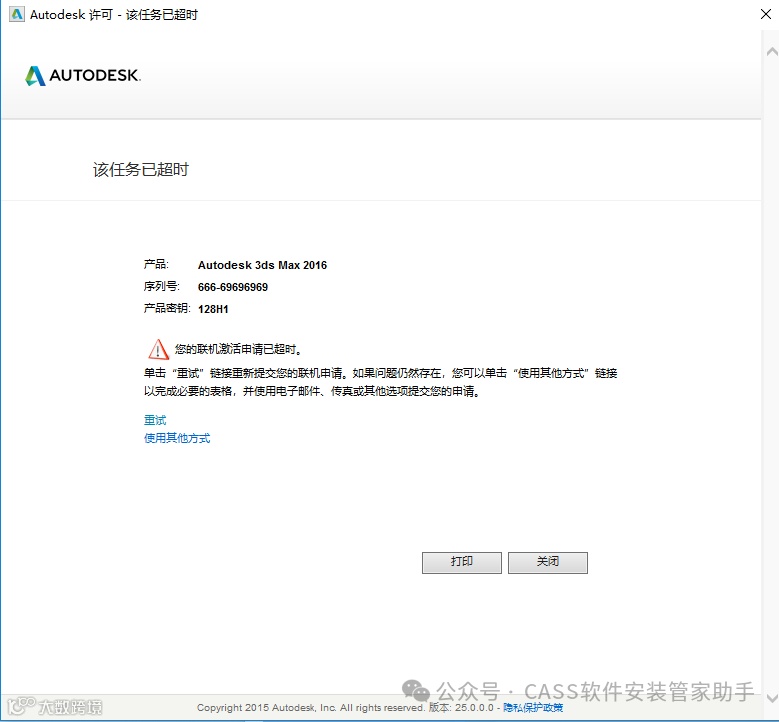779x722 pixels.
Task: Select the serial number 666-69696969
Action: (x=233, y=287)
